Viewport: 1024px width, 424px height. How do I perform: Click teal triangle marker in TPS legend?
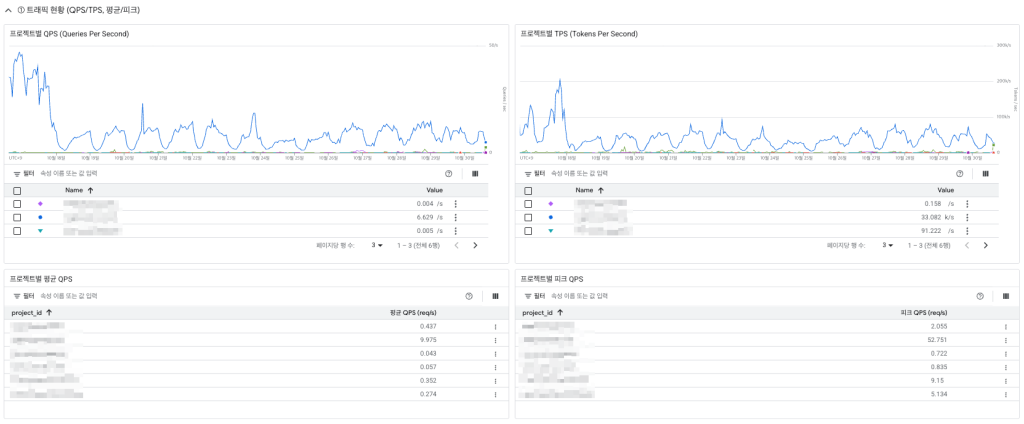551,231
